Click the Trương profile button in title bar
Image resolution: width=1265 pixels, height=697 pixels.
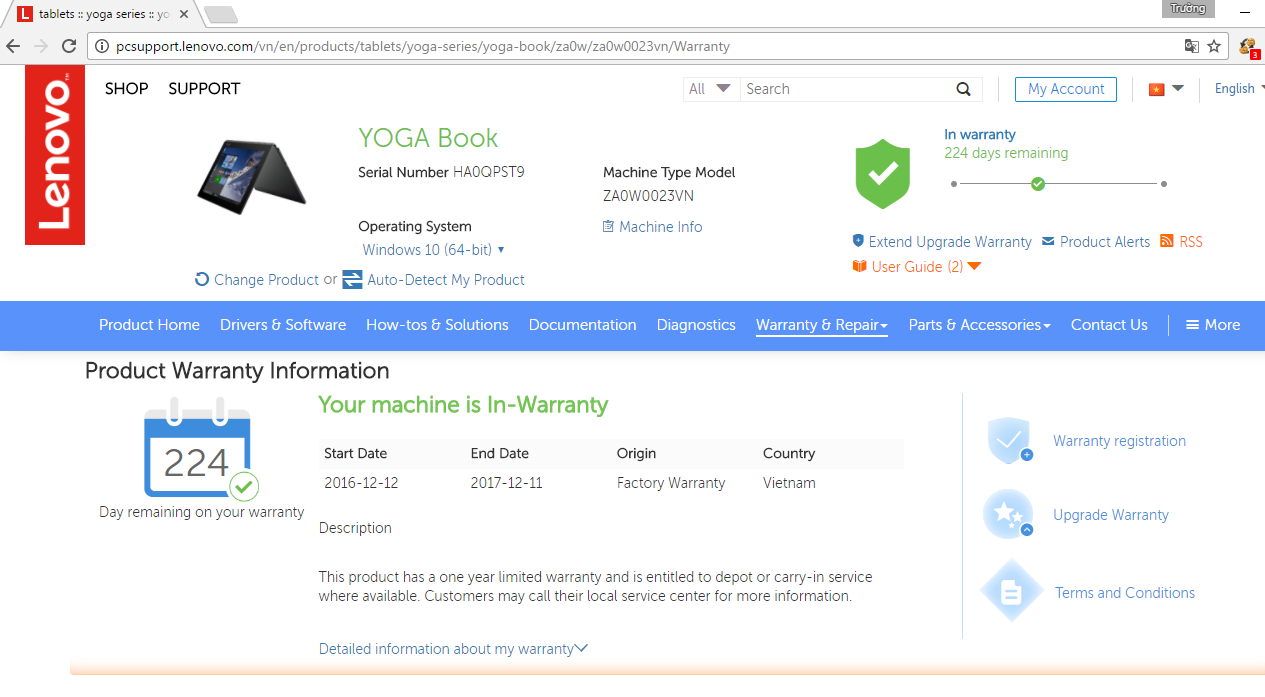[1189, 9]
